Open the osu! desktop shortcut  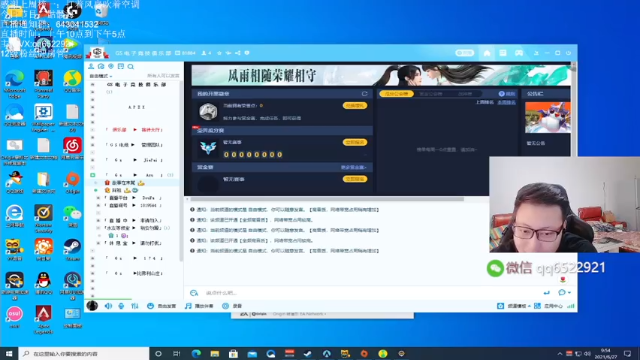tap(14, 317)
